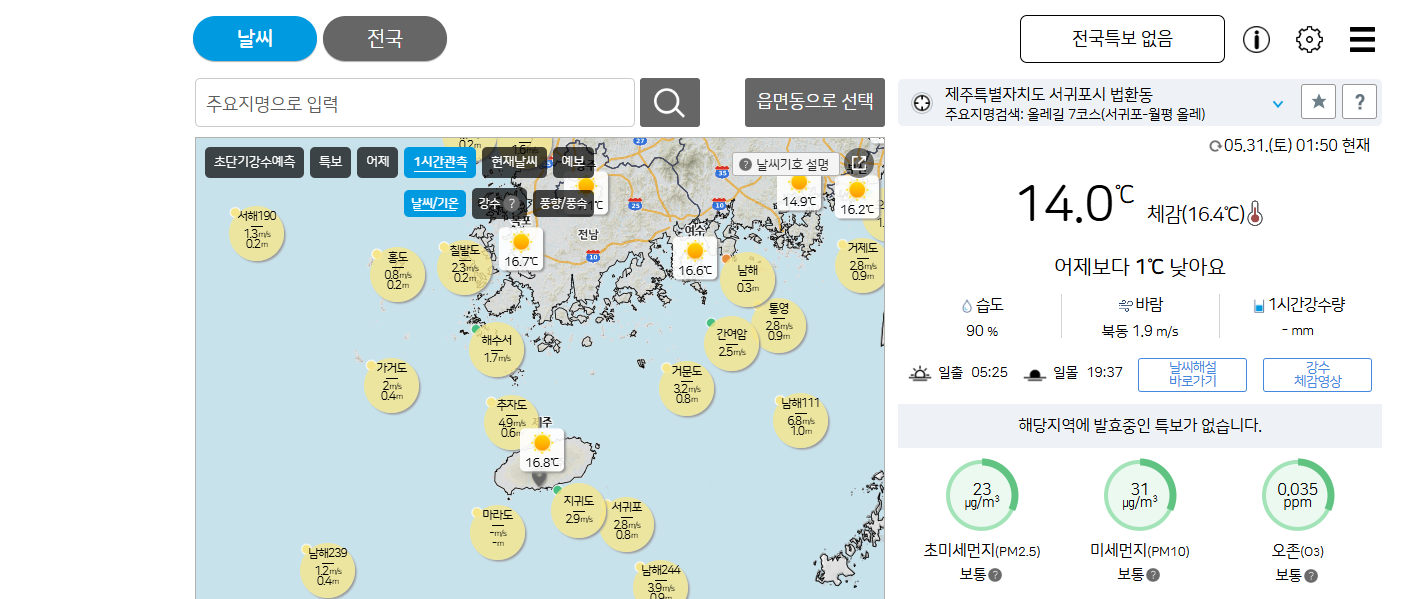Open the information circle icon
Image resolution: width=1415 pixels, height=599 pixels.
[x=1256, y=40]
